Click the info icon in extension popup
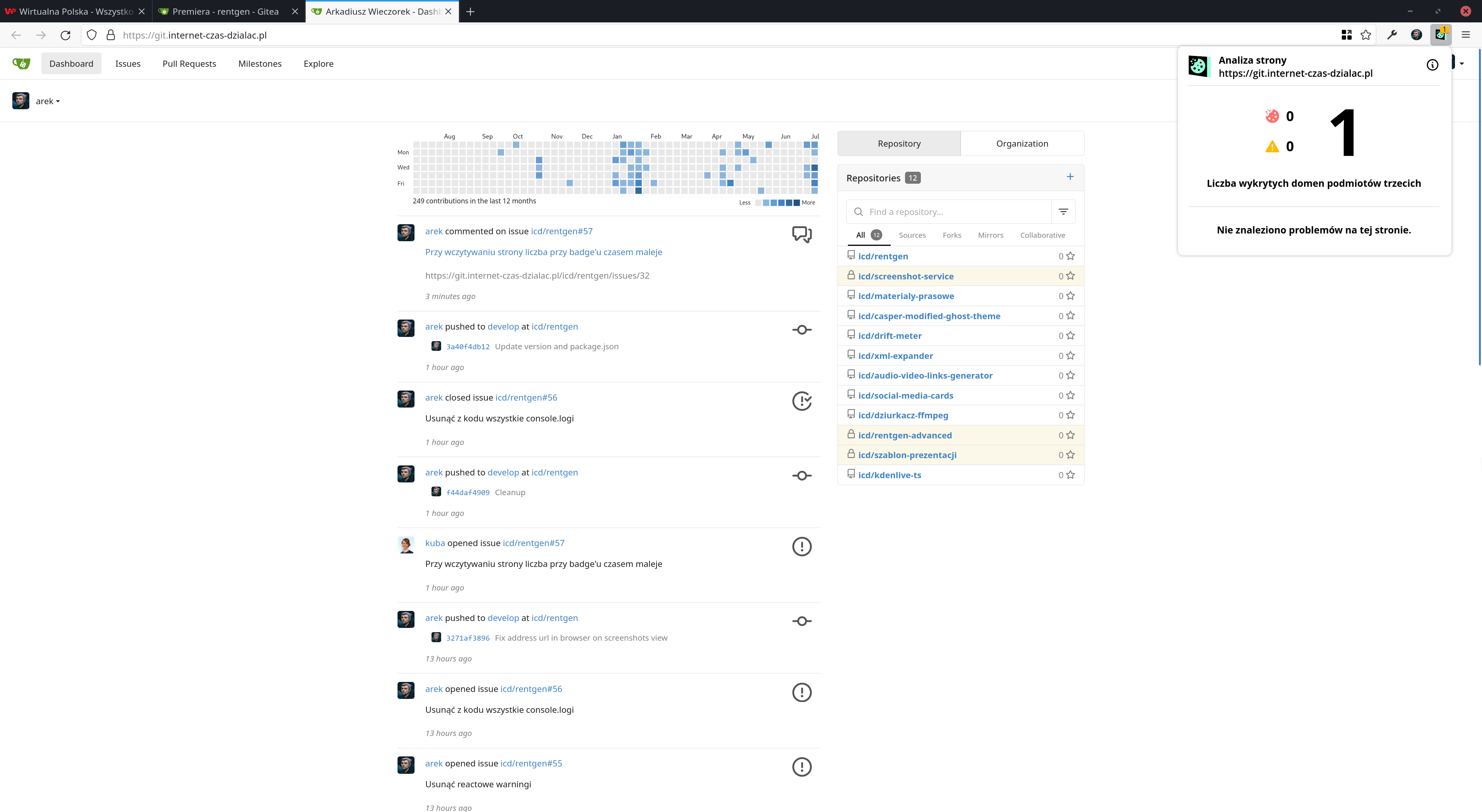The image size is (1482, 812). [x=1433, y=65]
